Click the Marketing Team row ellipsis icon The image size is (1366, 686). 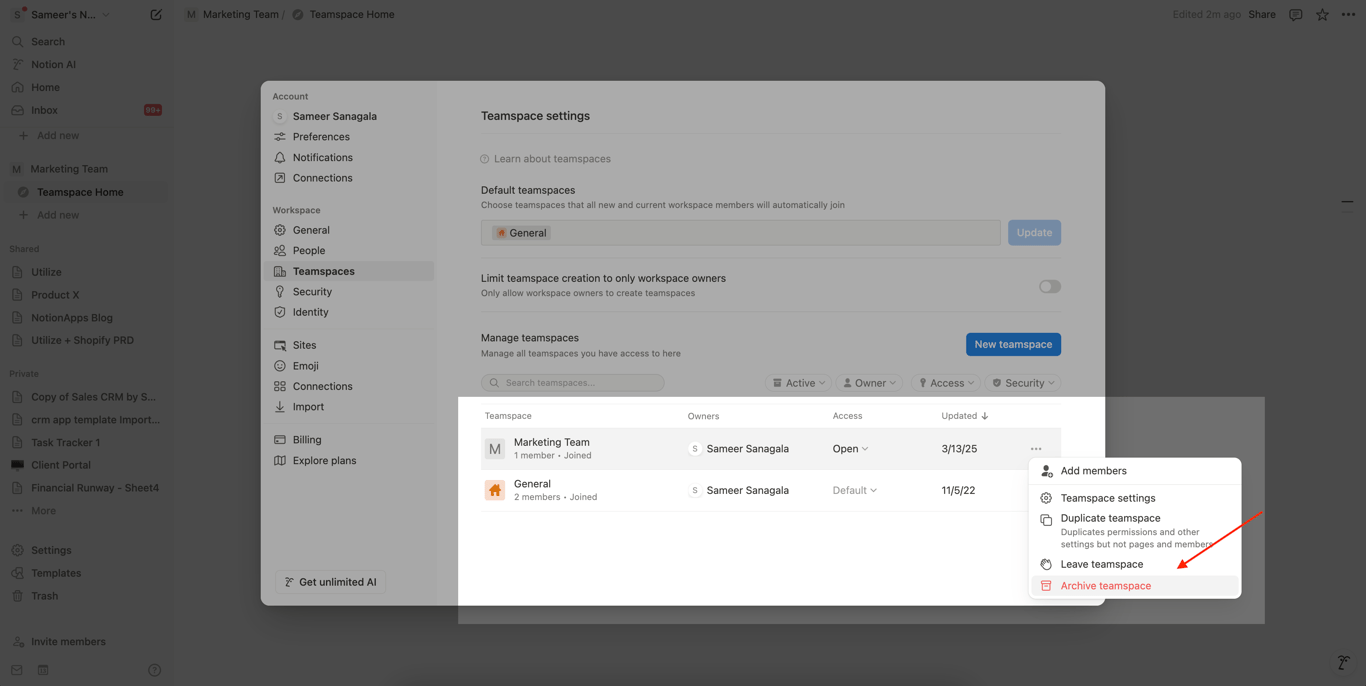point(1036,449)
